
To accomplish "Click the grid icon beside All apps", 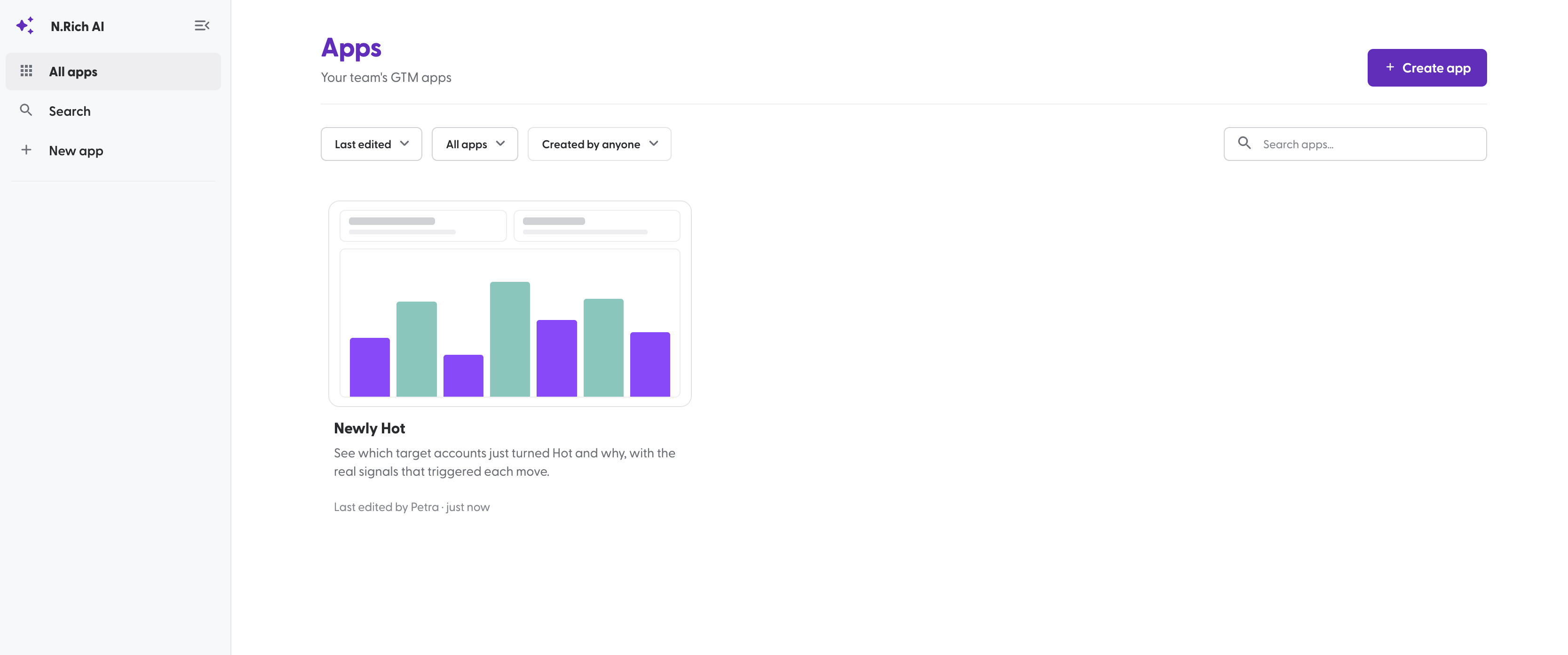I will tap(26, 71).
